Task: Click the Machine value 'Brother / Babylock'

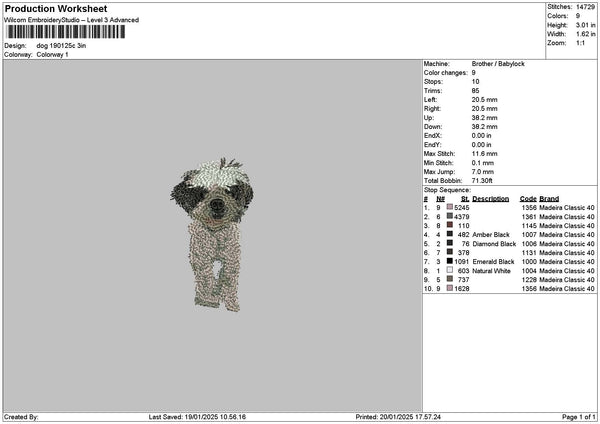Action: click(x=498, y=64)
